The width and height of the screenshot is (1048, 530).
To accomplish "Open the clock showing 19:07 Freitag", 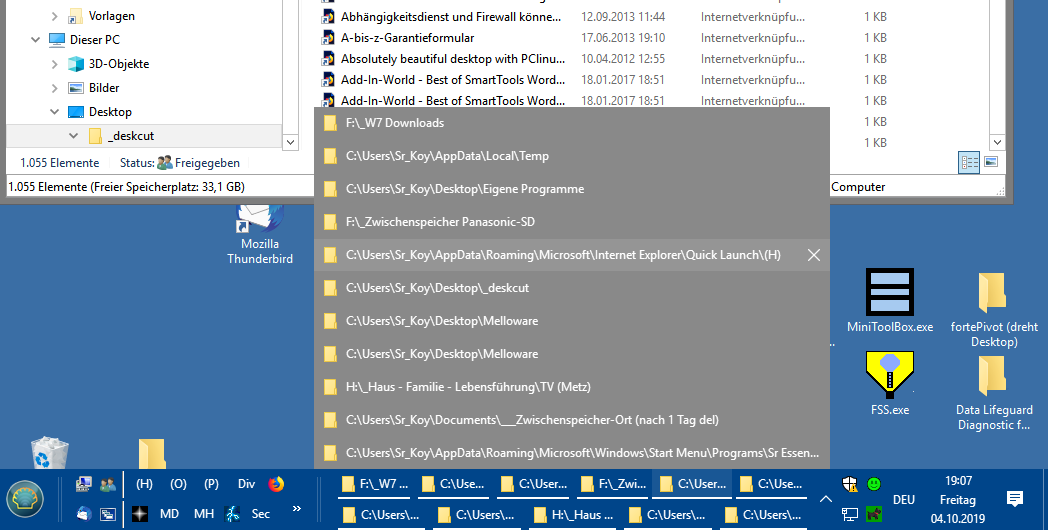I will pyautogui.click(x=958, y=499).
